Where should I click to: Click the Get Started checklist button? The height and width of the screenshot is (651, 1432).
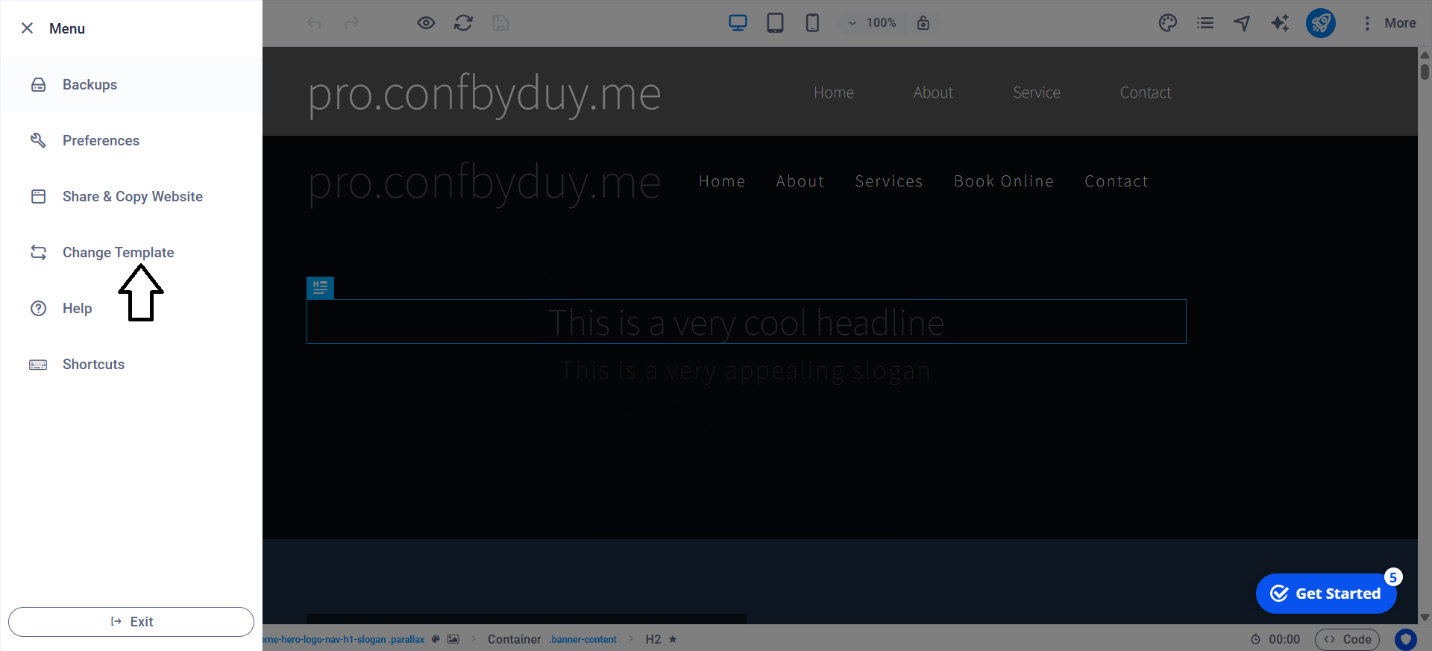(x=1325, y=594)
